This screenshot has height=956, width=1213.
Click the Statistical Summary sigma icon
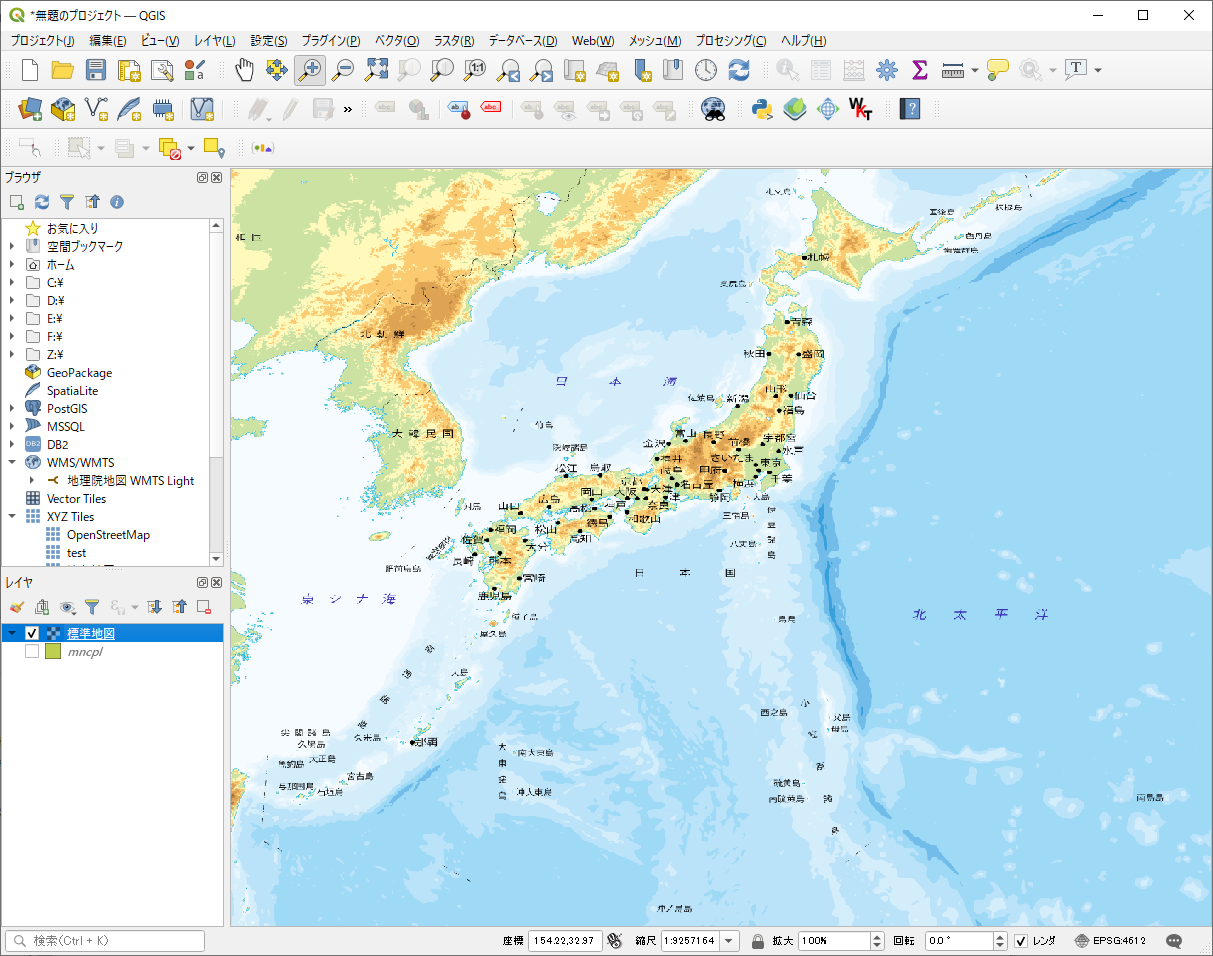point(920,70)
